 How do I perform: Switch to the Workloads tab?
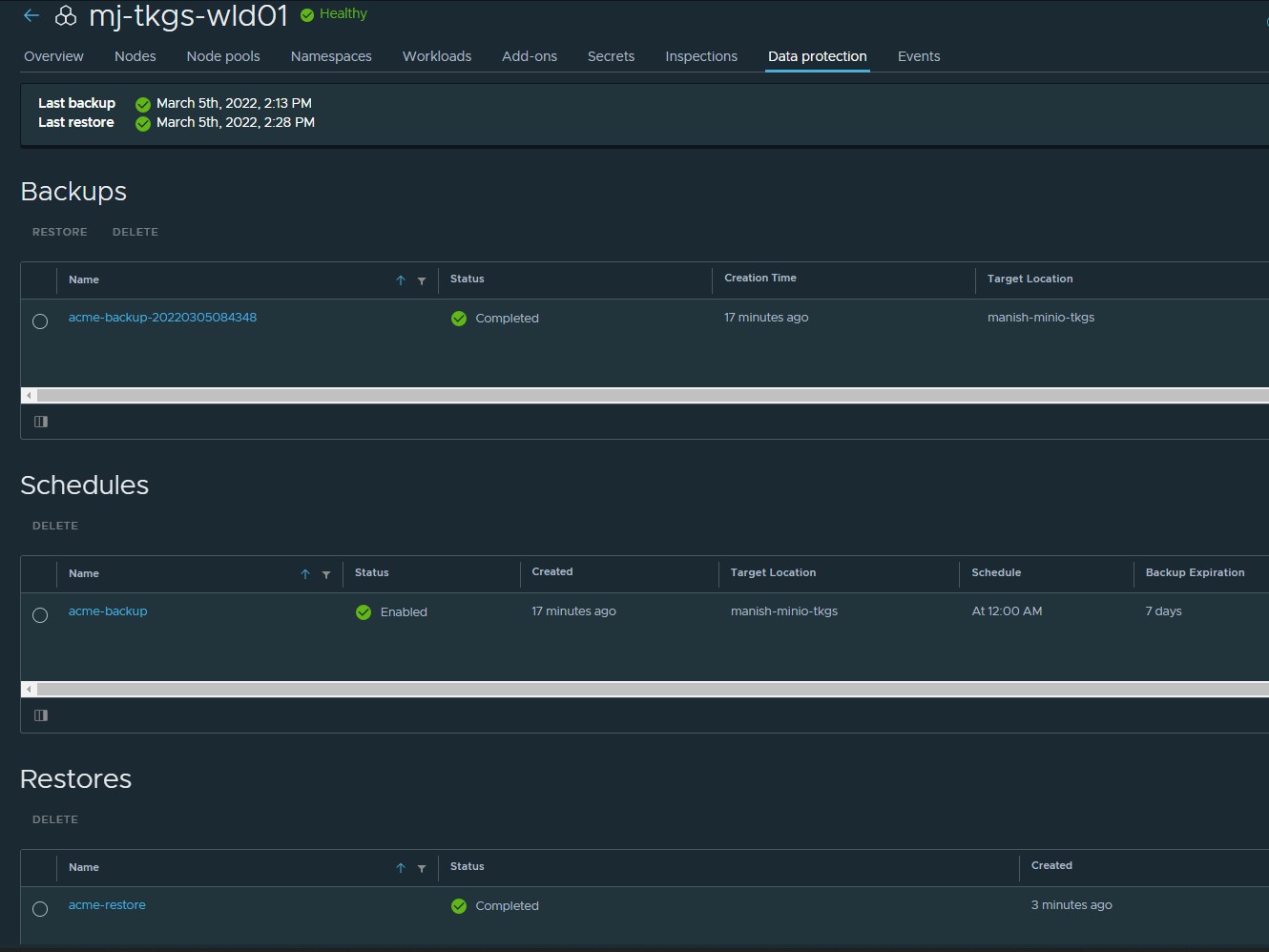tap(437, 56)
